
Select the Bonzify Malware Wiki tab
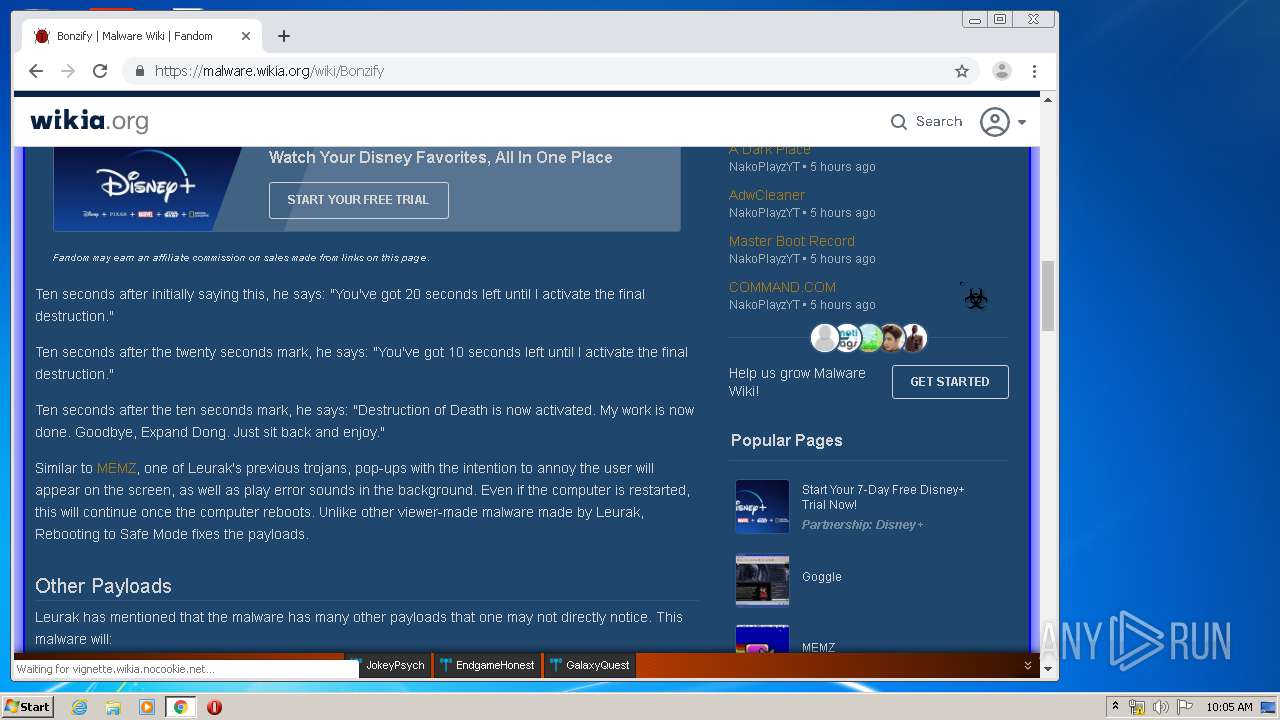click(140, 36)
